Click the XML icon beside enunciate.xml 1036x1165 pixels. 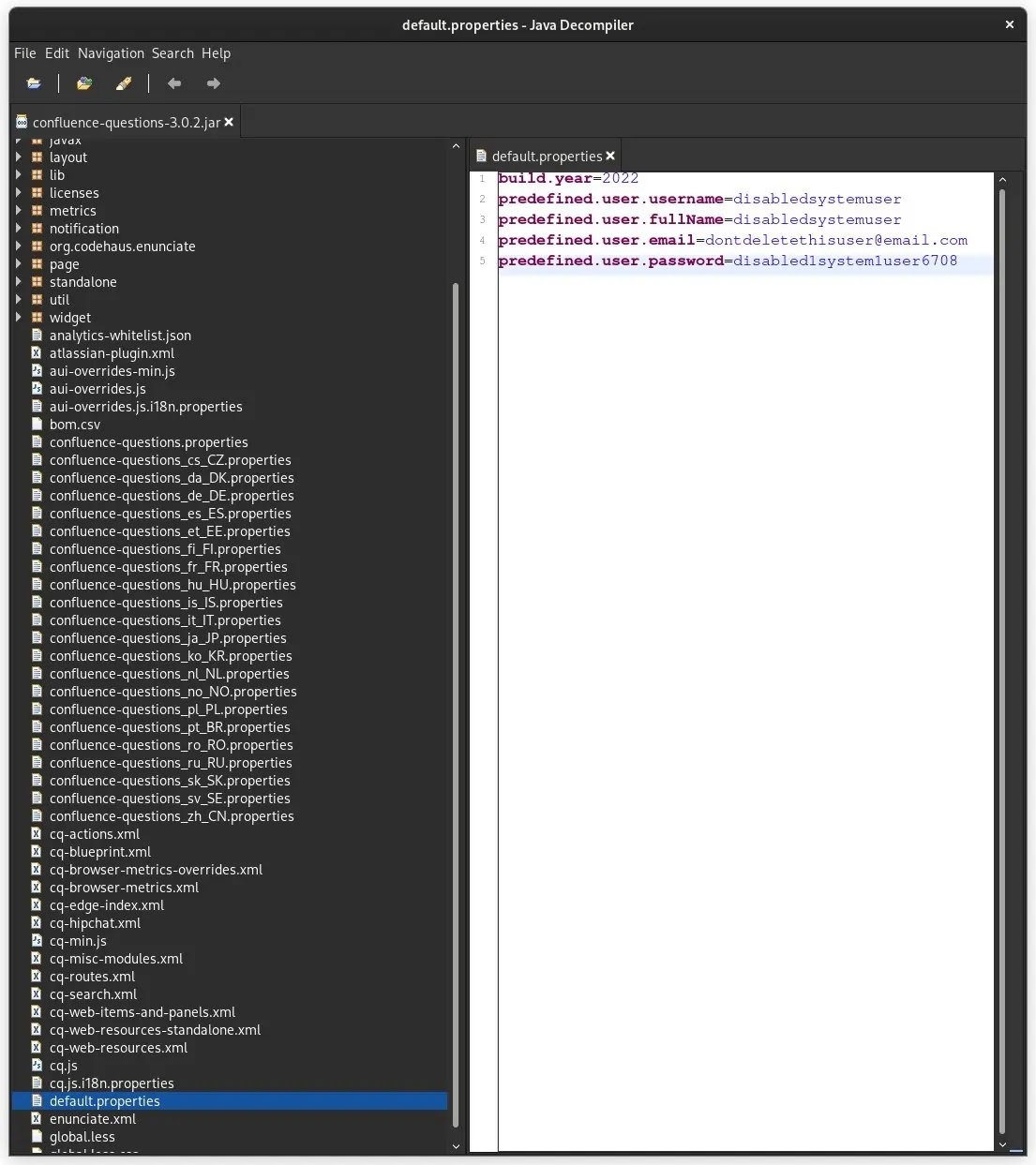pos(38,1119)
